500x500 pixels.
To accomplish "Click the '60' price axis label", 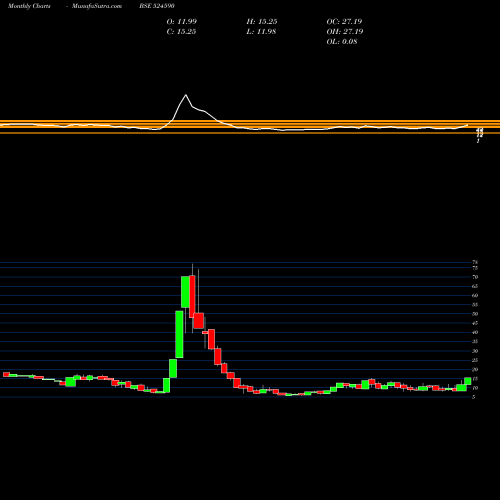I will click(475, 295).
